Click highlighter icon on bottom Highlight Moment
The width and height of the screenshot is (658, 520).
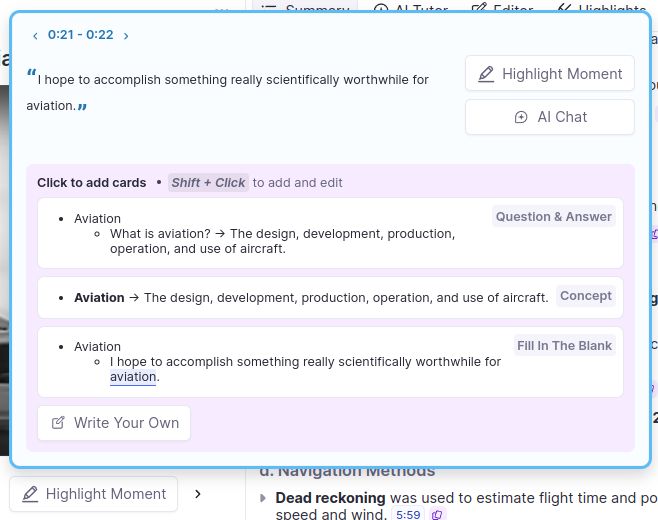30,494
